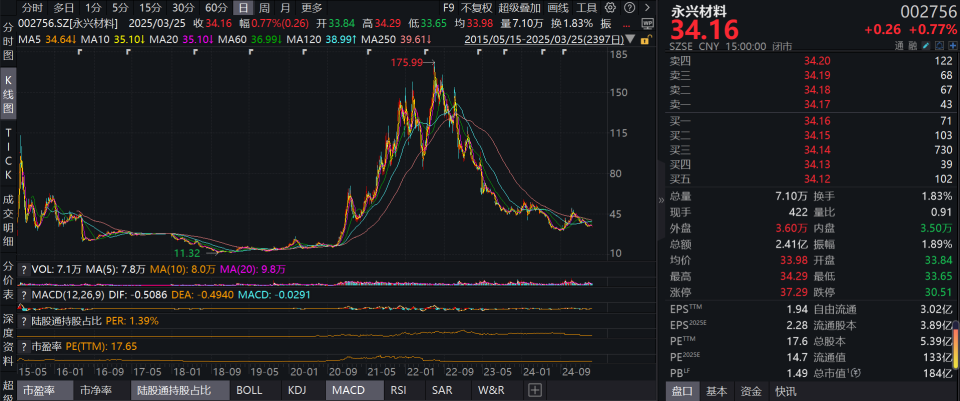Screen dimensions: 960x401
Task: Click the VOL help question mark
Action: coord(24,269)
